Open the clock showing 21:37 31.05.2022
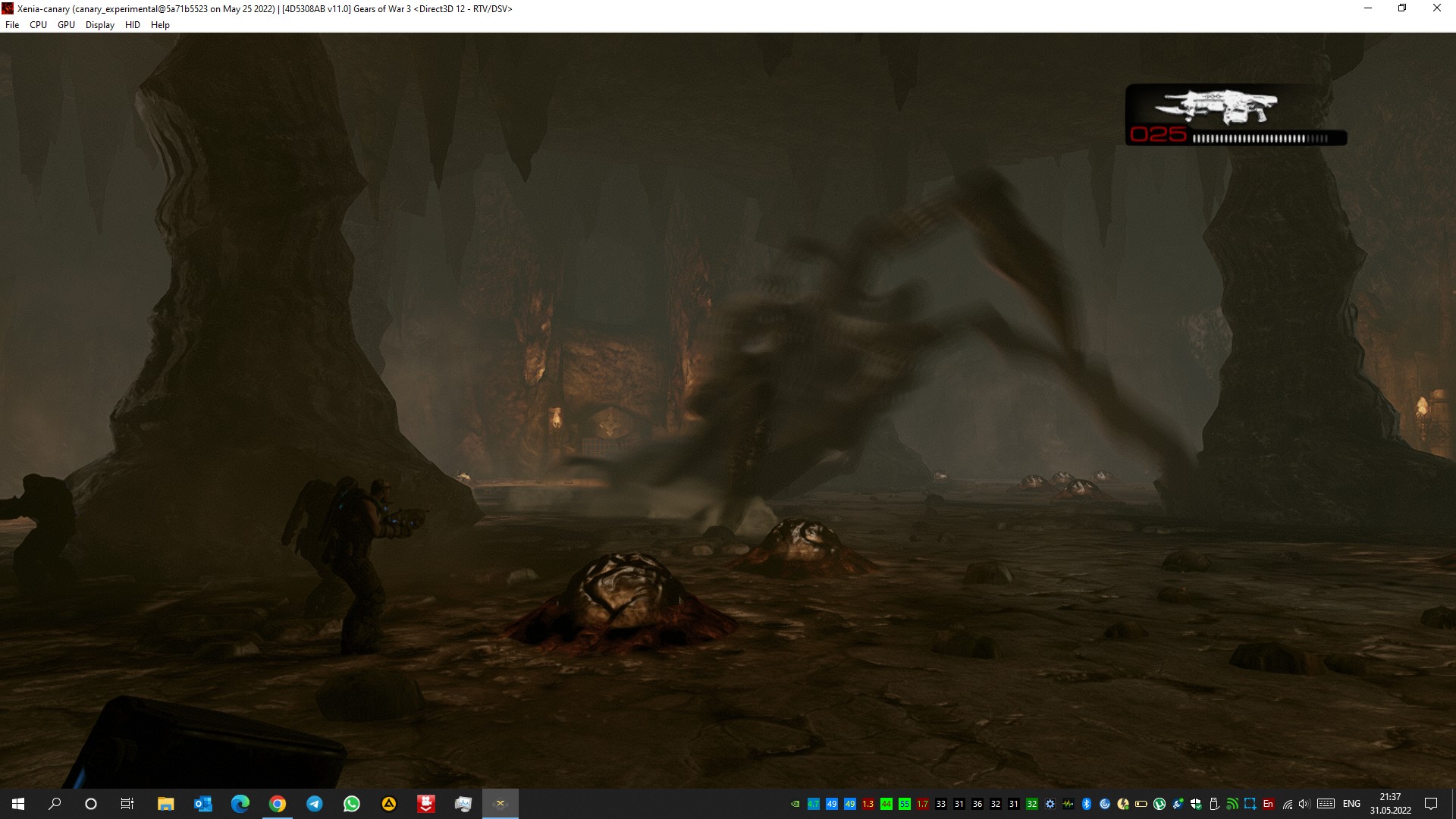 click(x=1390, y=804)
